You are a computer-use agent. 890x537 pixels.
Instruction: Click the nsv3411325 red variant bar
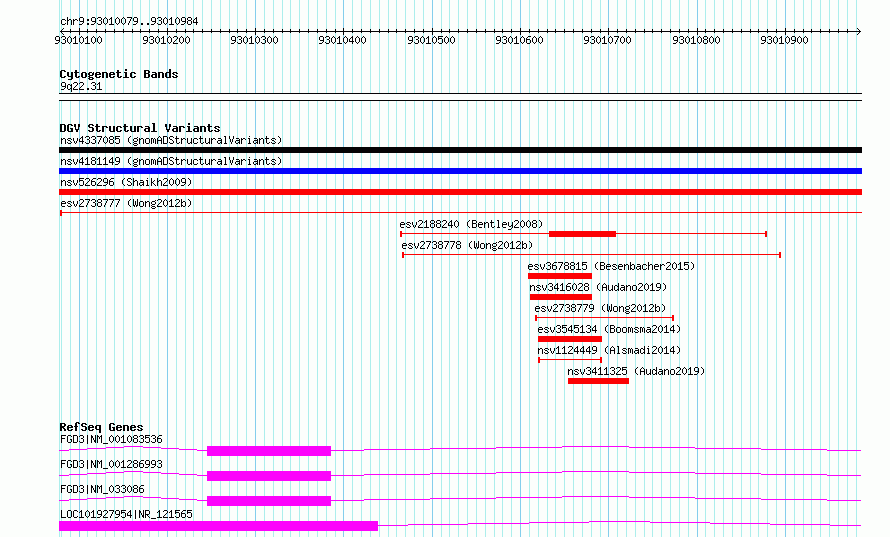(x=598, y=381)
